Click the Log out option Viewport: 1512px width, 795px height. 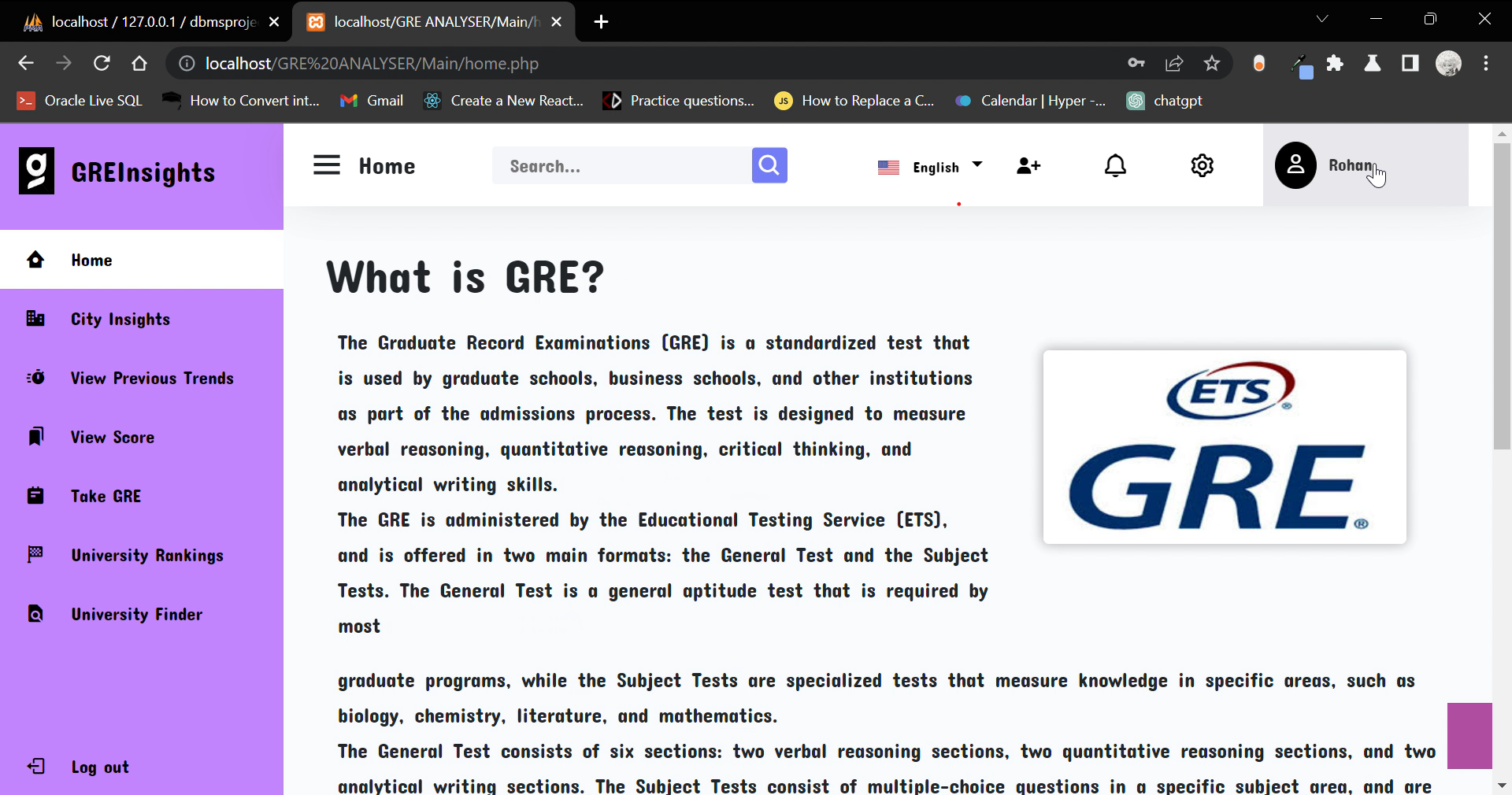pos(99,767)
